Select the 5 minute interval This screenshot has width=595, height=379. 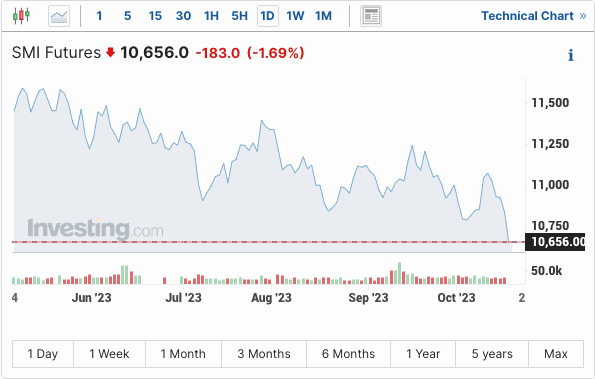(128, 16)
